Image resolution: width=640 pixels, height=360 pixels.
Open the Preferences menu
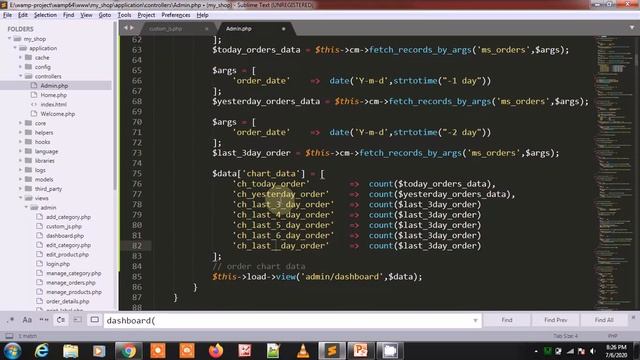(x=176, y=15)
